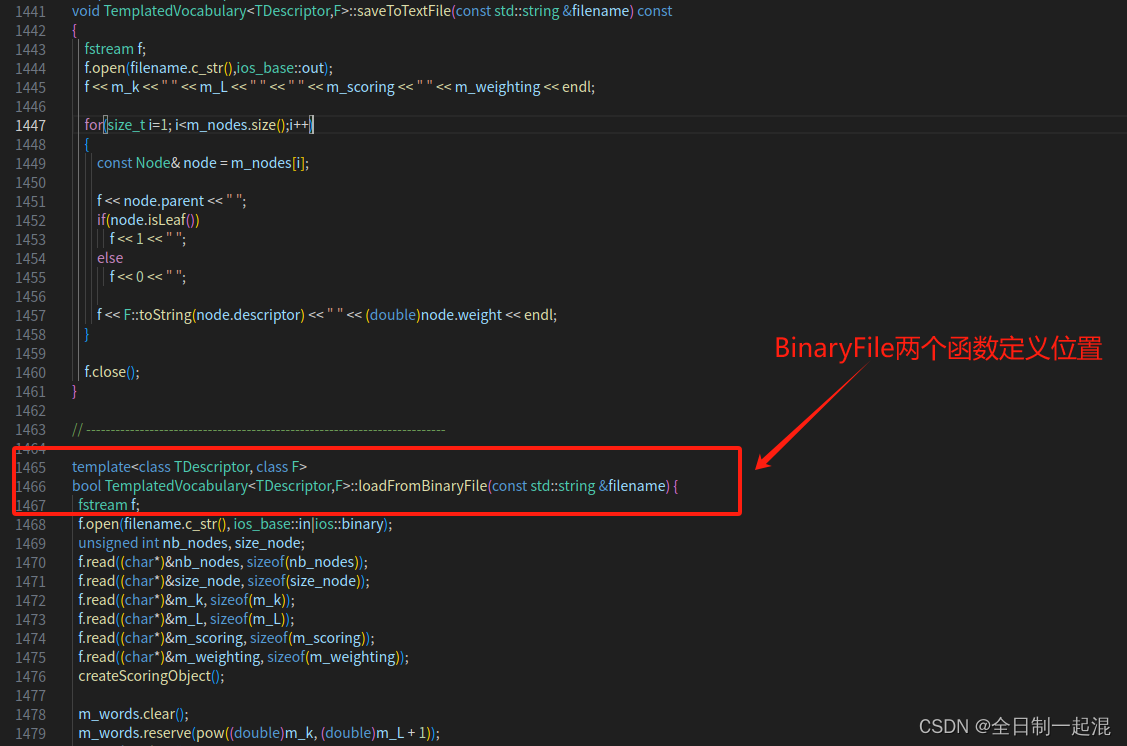Click (double)node.weight expression
The width and height of the screenshot is (1127, 746).
tap(433, 315)
